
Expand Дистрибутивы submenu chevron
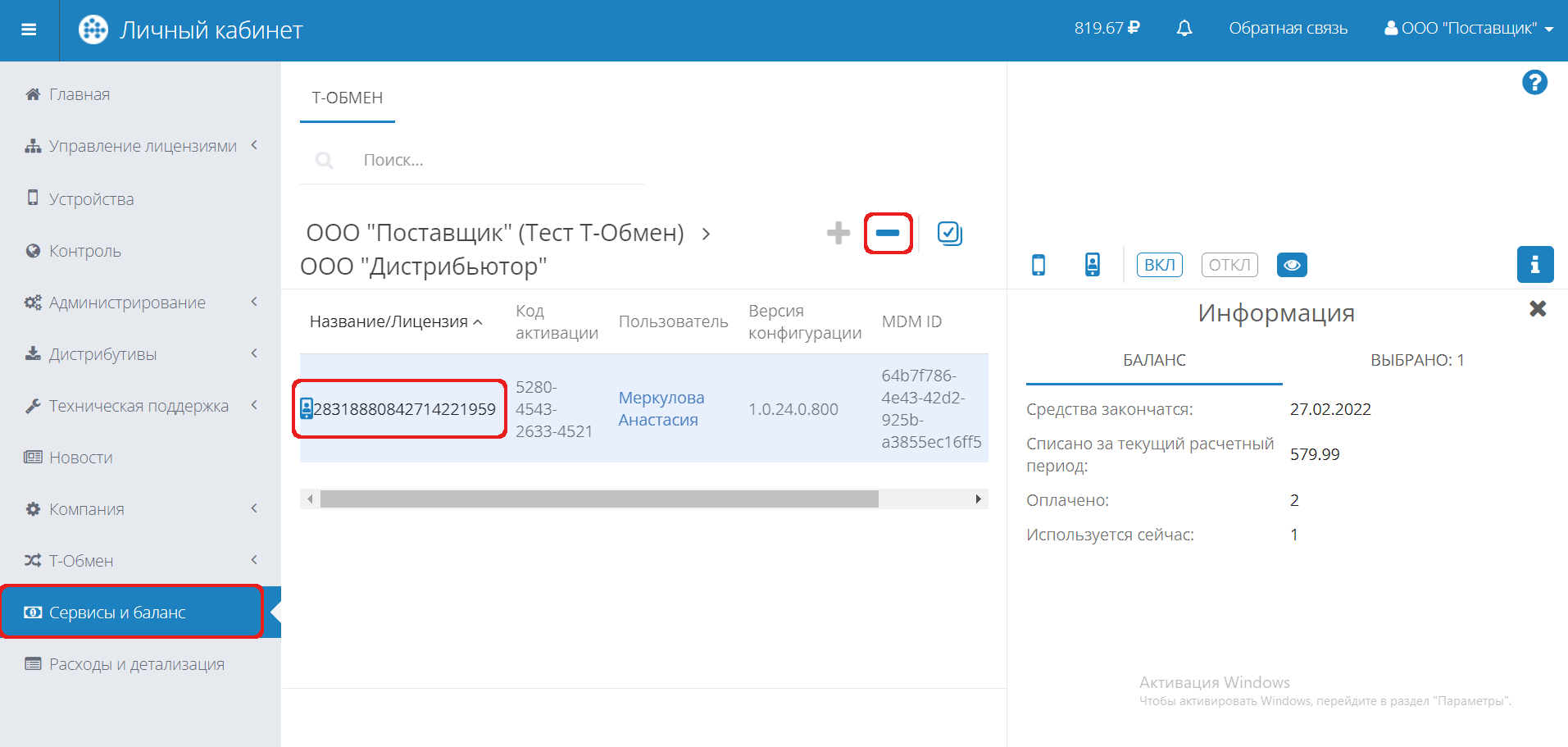[x=254, y=353]
